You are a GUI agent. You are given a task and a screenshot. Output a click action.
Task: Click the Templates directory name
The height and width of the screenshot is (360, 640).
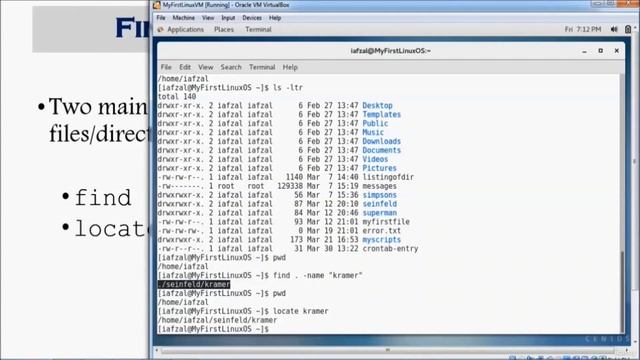click(x=382, y=114)
